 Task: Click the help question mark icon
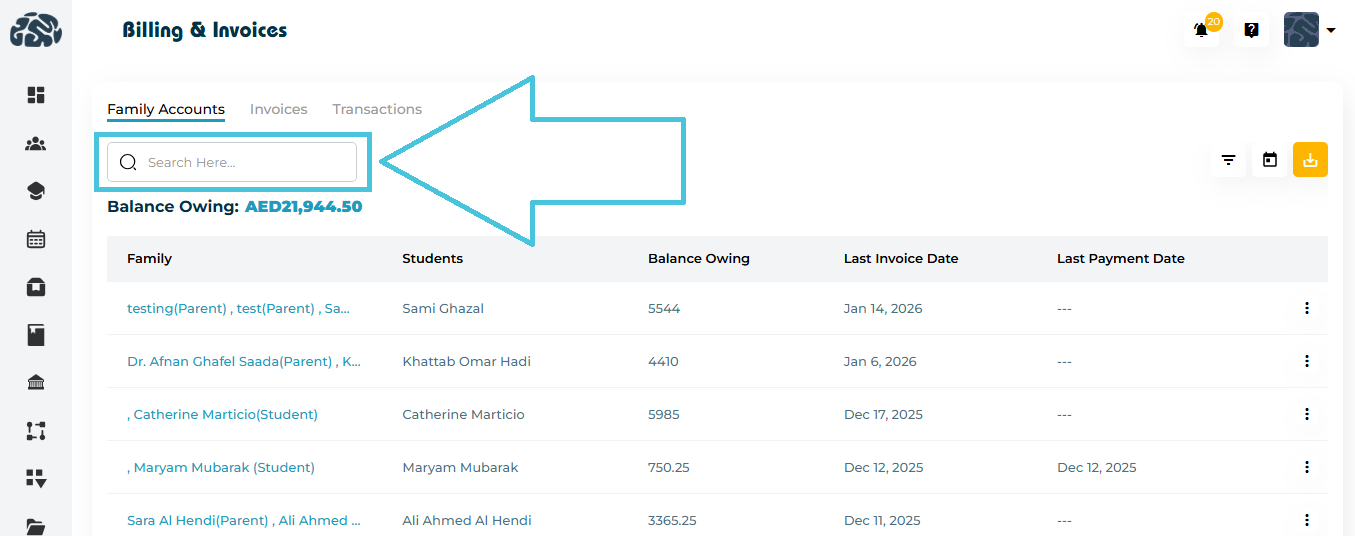point(1251,31)
